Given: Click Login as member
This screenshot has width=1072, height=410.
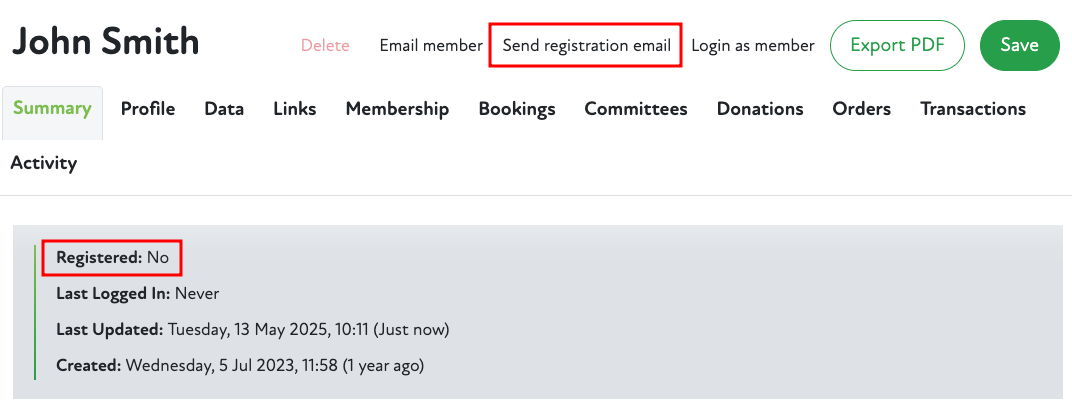Looking at the screenshot, I should point(752,46).
